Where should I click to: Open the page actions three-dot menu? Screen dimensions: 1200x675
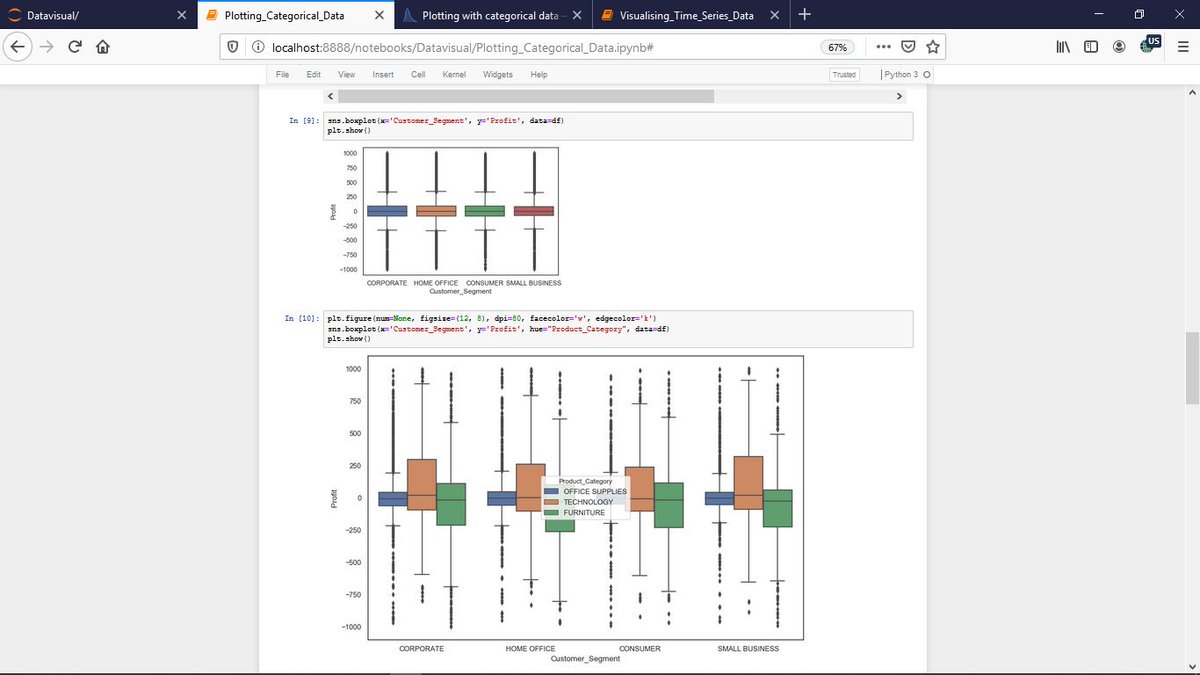click(x=883, y=46)
